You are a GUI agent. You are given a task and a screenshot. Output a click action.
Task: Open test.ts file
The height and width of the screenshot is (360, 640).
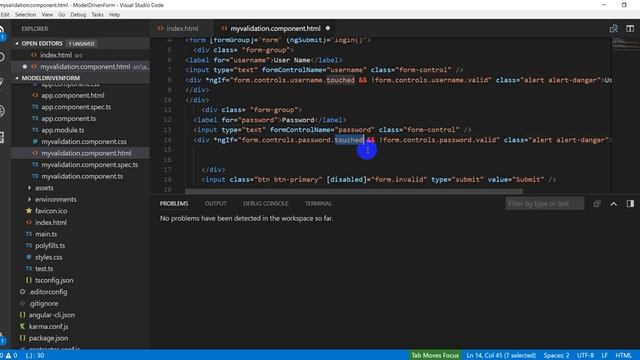[44, 269]
